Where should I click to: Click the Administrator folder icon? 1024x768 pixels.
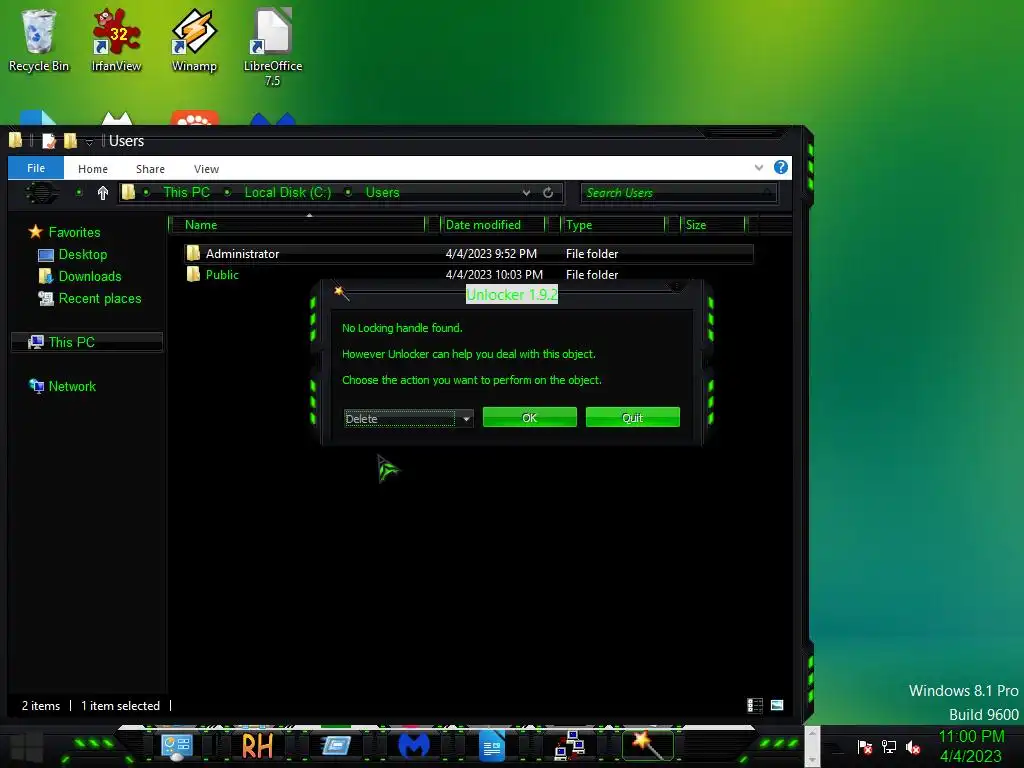click(x=193, y=253)
